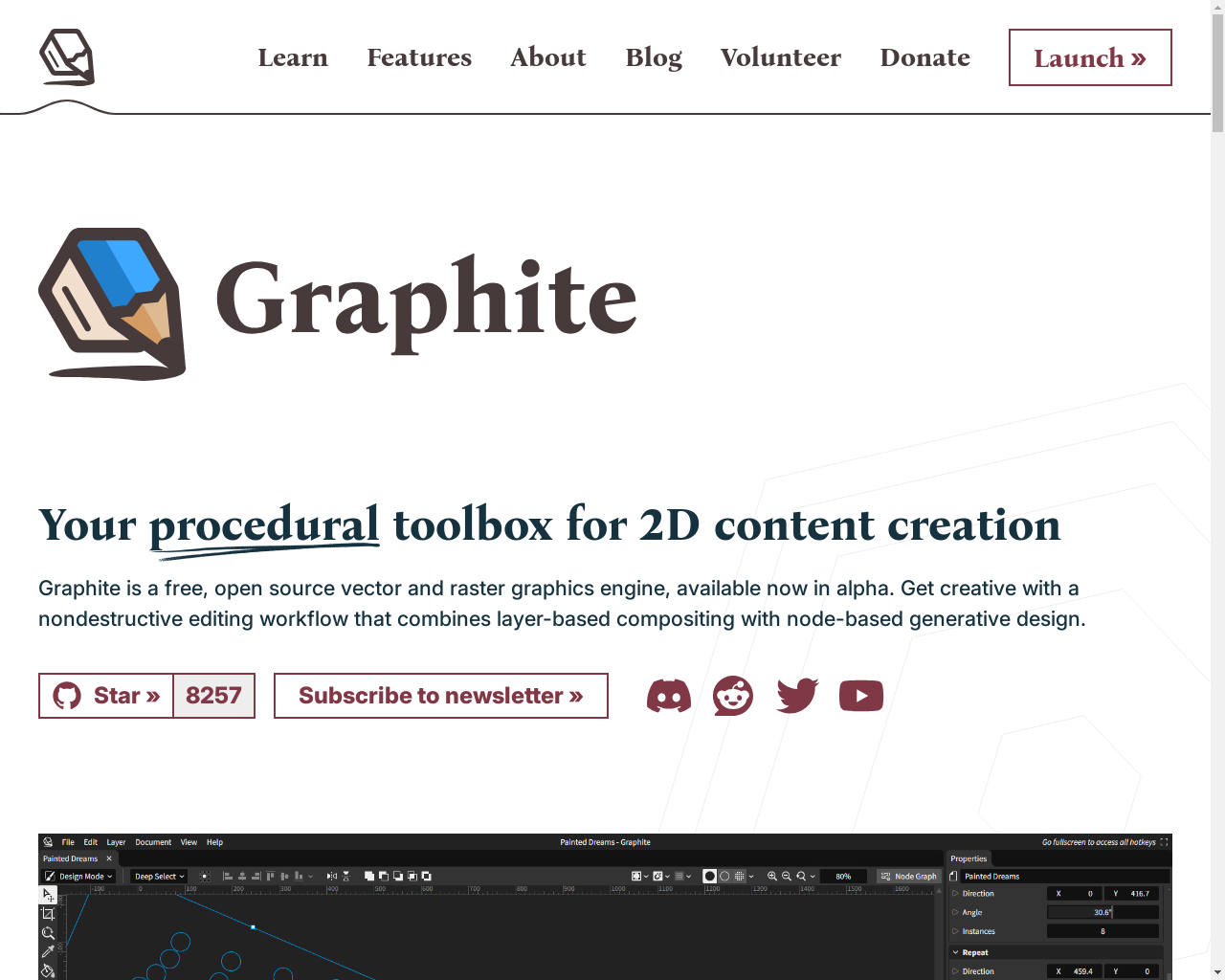Viewport: 1225px width, 980px height.
Task: Click the Node Graph button
Action: (x=909, y=876)
